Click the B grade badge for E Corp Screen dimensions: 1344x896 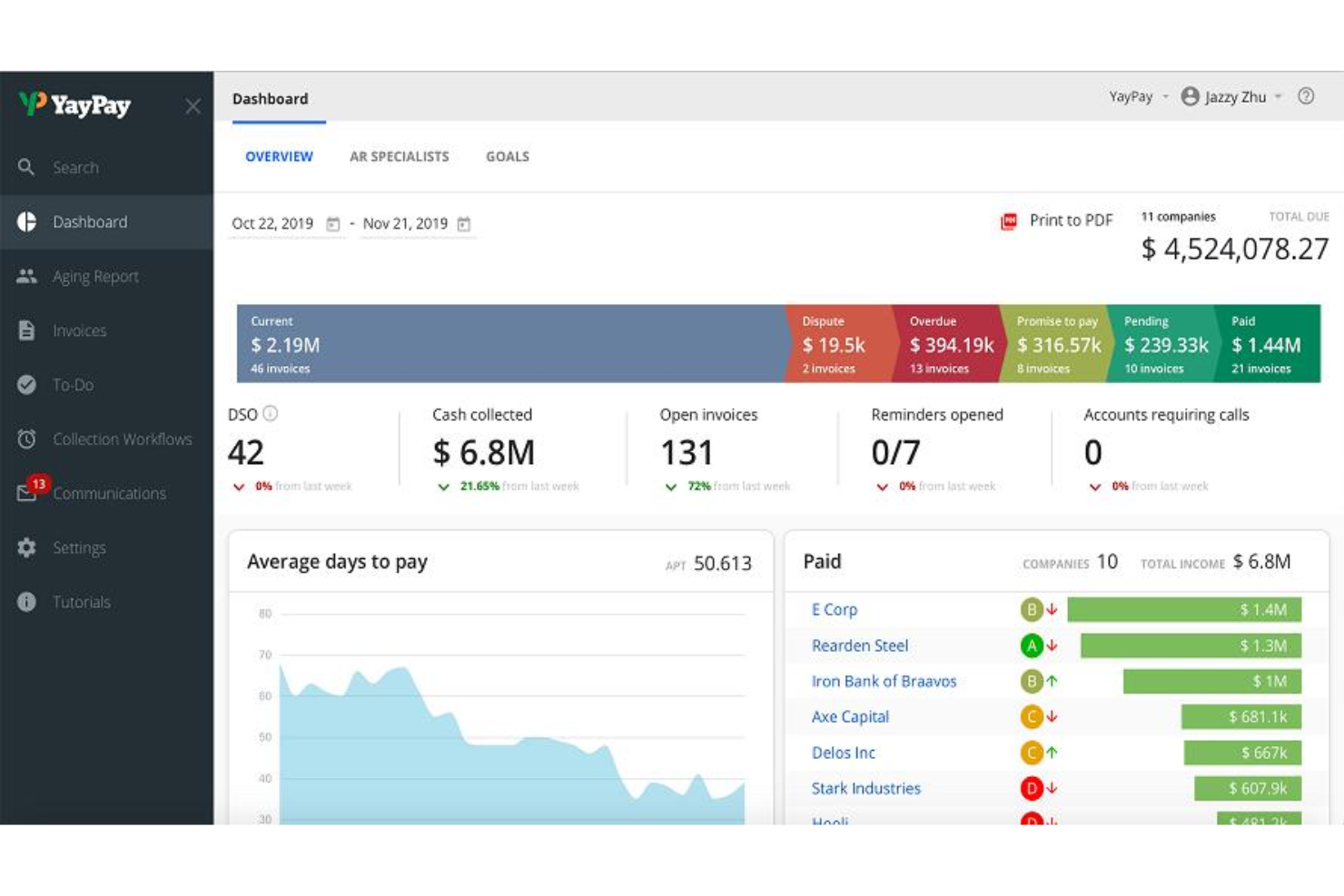coord(1031,610)
